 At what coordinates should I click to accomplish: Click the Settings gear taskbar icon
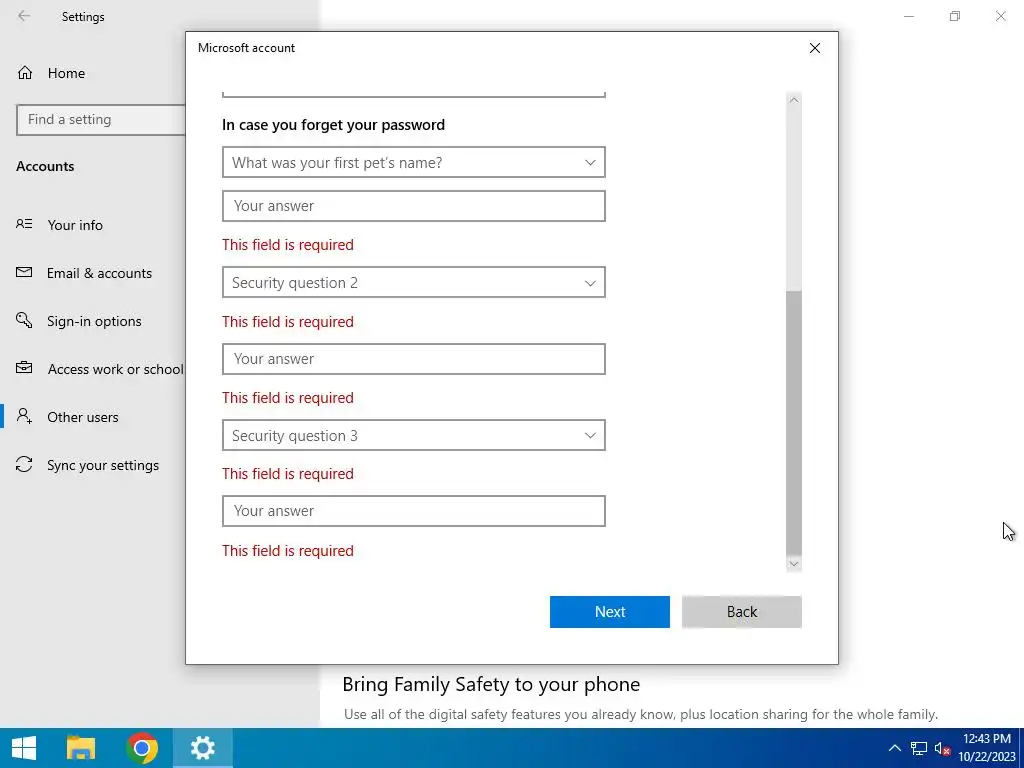click(x=202, y=748)
